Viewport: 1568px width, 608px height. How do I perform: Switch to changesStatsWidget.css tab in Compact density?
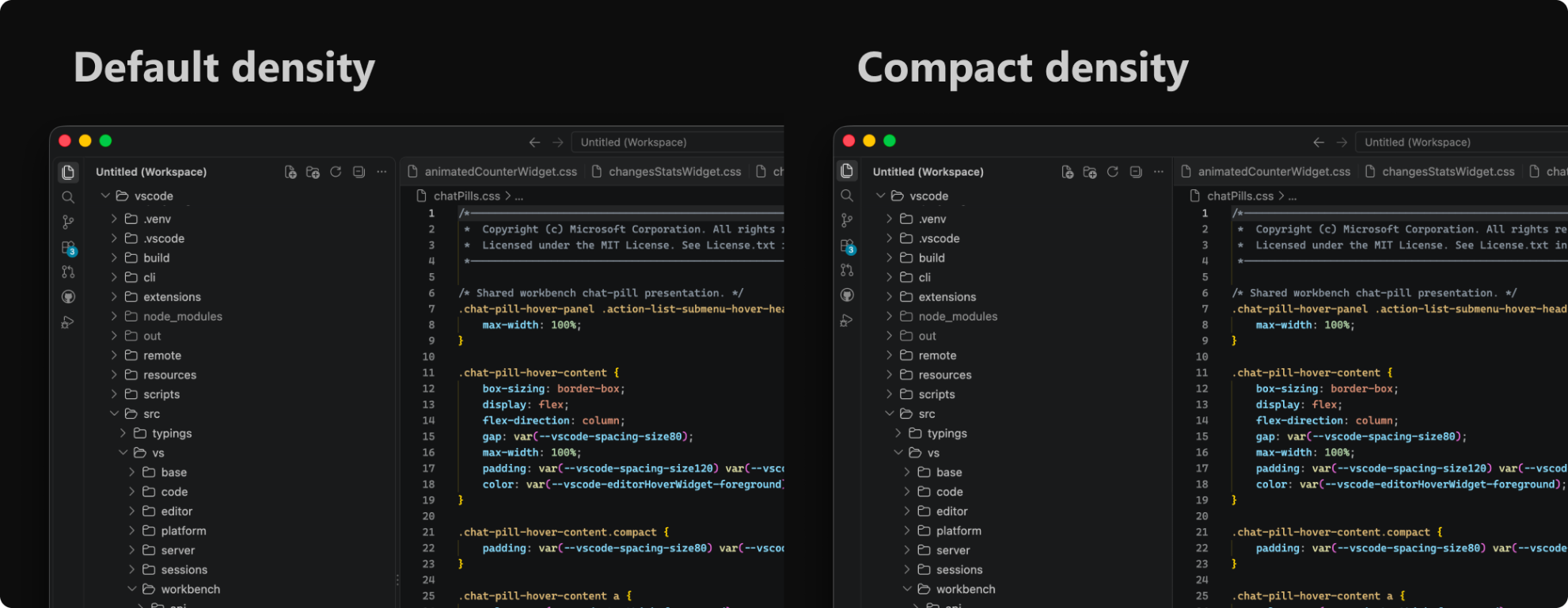pyautogui.click(x=1440, y=172)
